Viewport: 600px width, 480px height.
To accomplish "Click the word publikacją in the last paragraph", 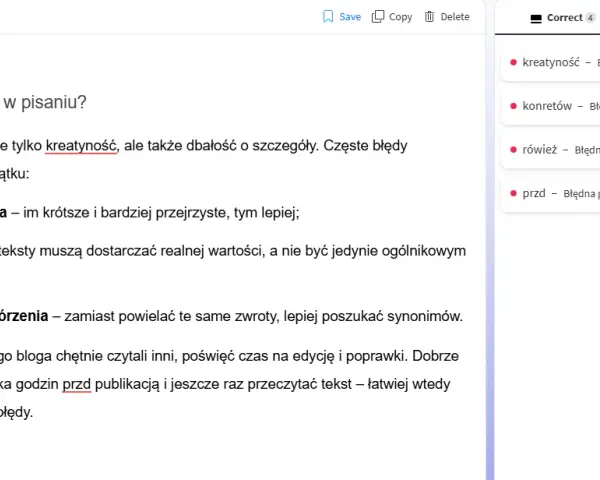I will (x=127, y=384).
